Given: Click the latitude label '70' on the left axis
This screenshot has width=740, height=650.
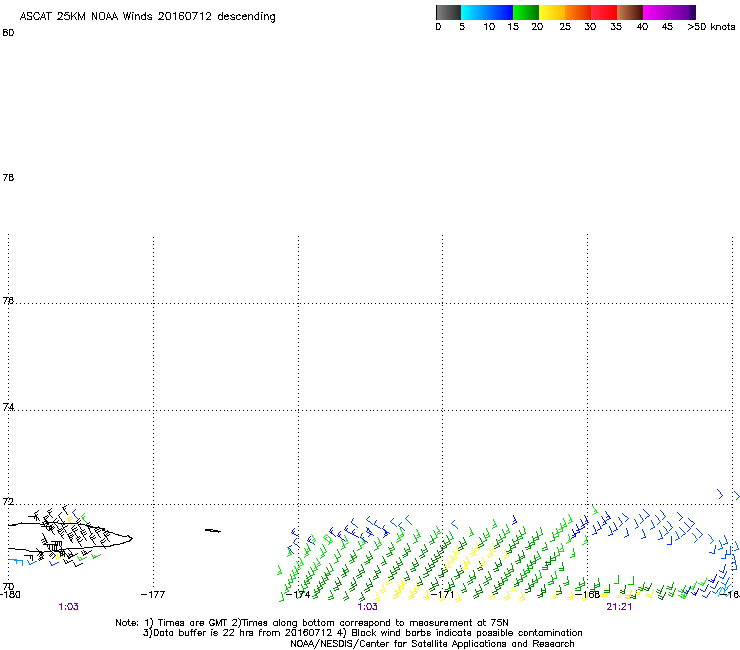Looking at the screenshot, I should click(8, 586).
